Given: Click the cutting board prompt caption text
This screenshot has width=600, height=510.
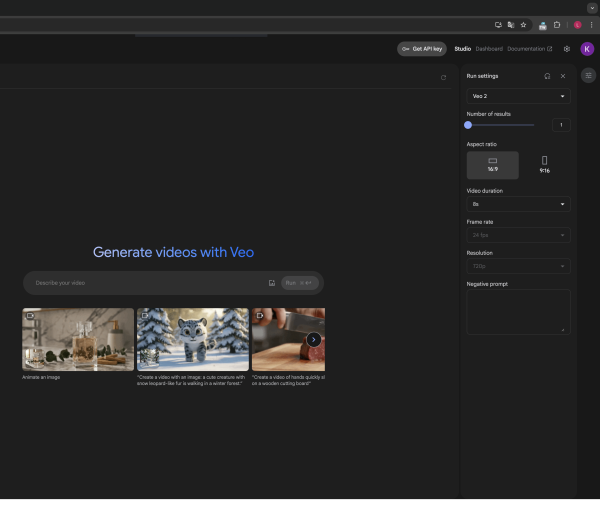Looking at the screenshot, I should pyautogui.click(x=288, y=380).
